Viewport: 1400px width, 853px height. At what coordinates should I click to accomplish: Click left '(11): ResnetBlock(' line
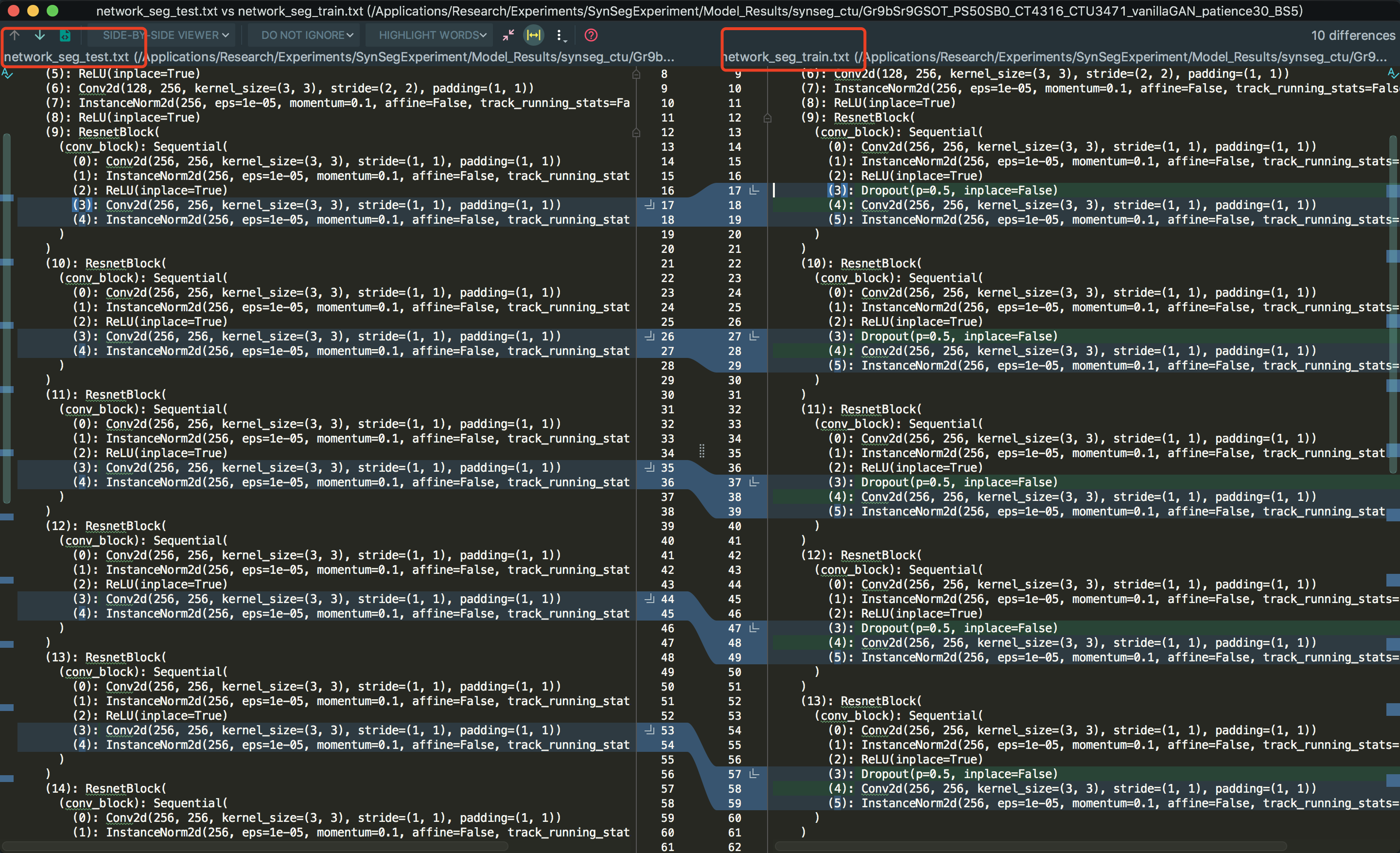coord(105,394)
